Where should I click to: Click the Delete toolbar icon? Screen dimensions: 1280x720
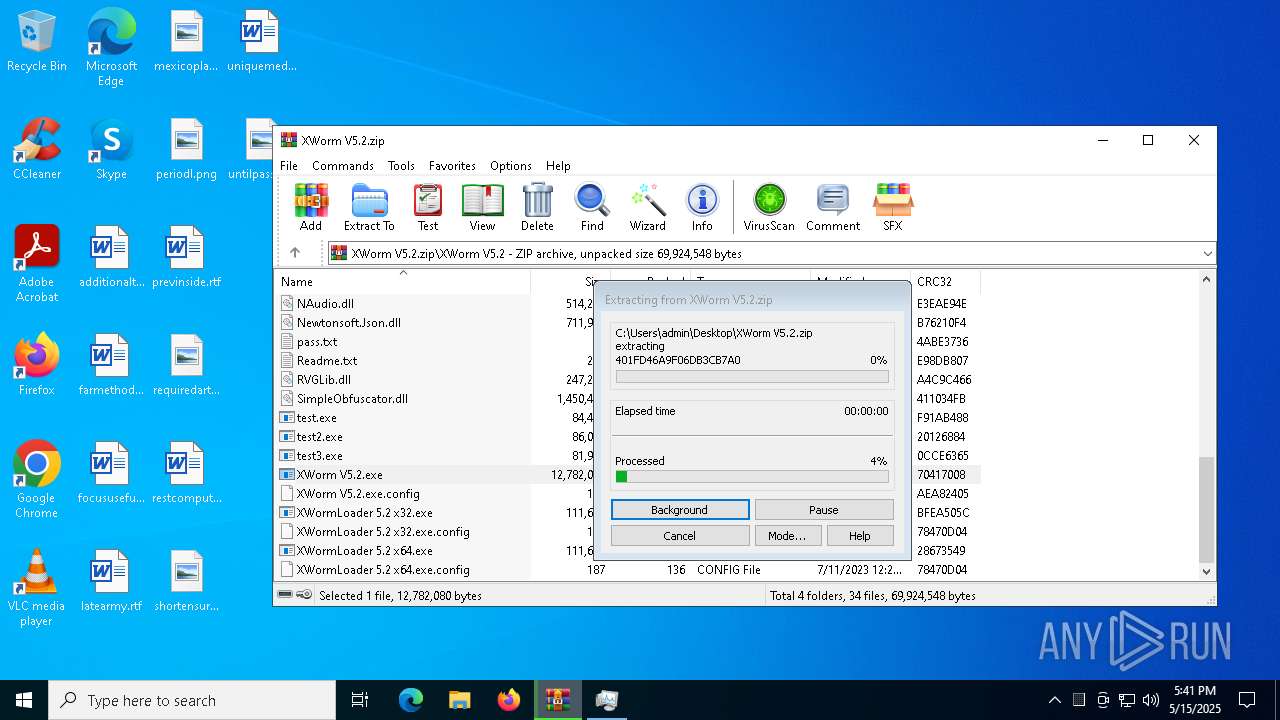537,208
